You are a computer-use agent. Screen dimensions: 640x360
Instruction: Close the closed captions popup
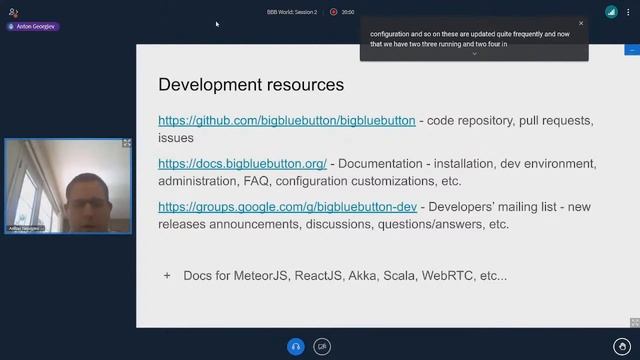click(x=581, y=23)
